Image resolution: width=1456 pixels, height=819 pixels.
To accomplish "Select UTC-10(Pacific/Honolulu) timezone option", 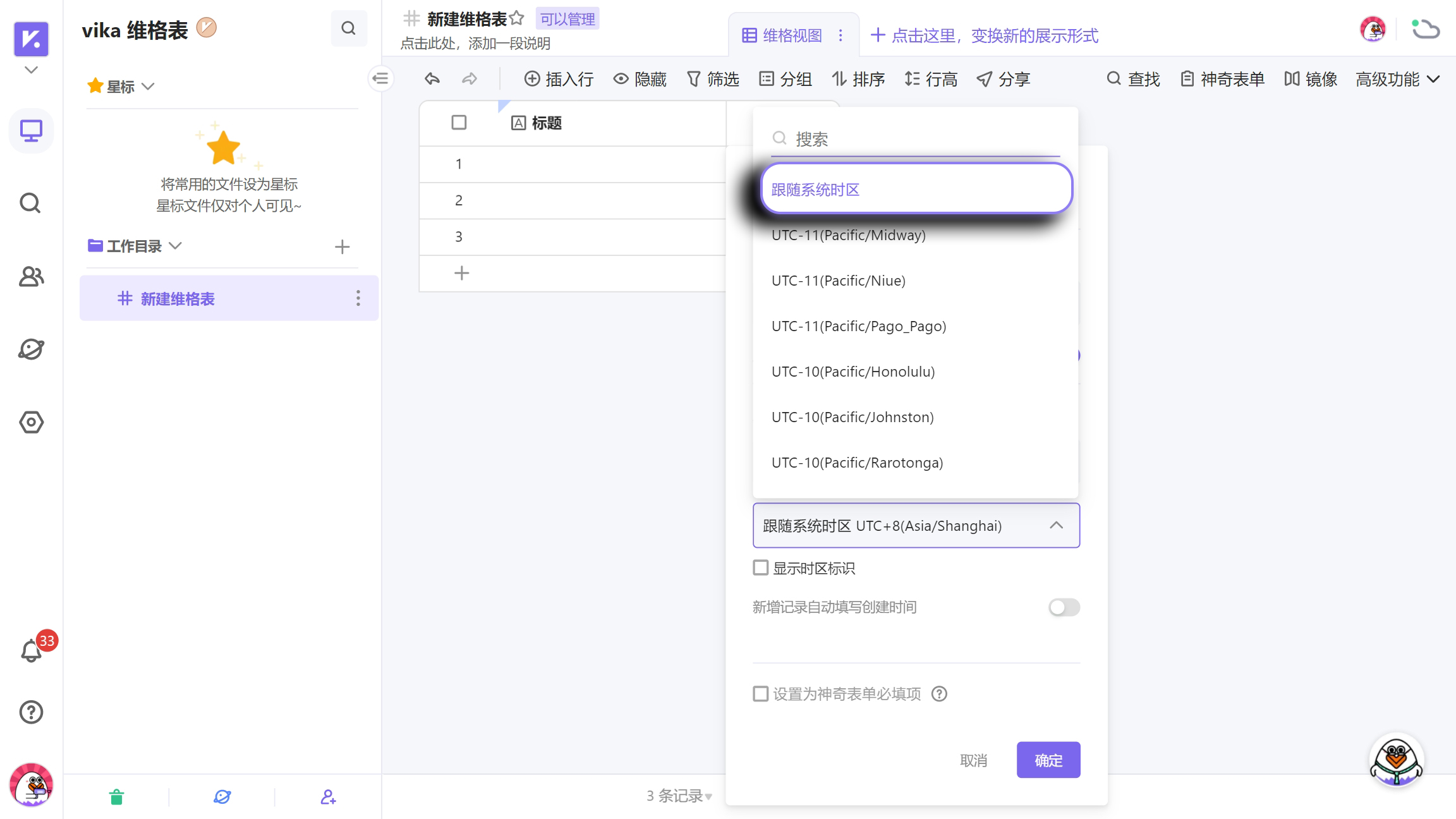I will pyautogui.click(x=853, y=372).
